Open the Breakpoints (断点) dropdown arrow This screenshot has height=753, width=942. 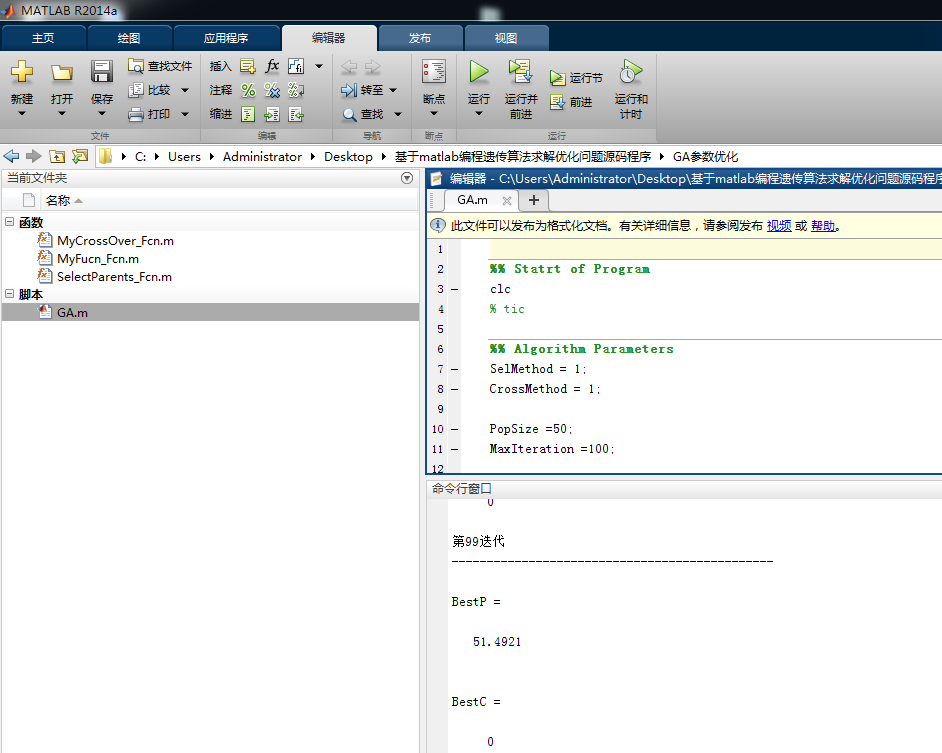coord(434,114)
